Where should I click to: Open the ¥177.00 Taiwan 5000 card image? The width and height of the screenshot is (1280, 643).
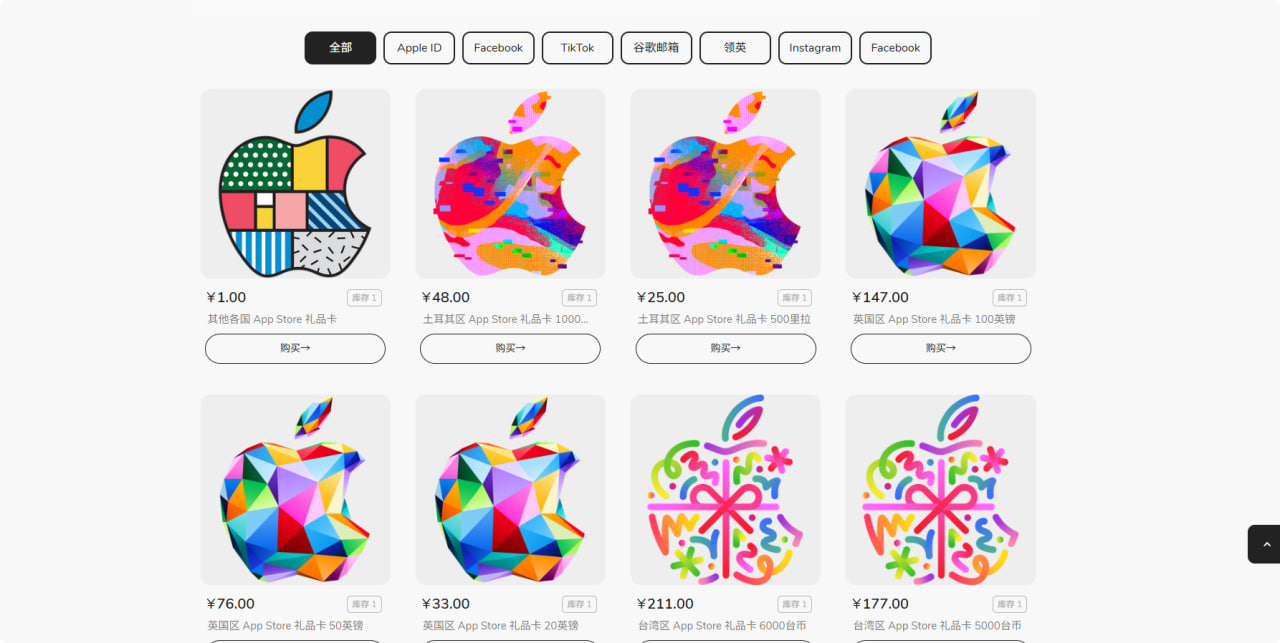click(940, 489)
